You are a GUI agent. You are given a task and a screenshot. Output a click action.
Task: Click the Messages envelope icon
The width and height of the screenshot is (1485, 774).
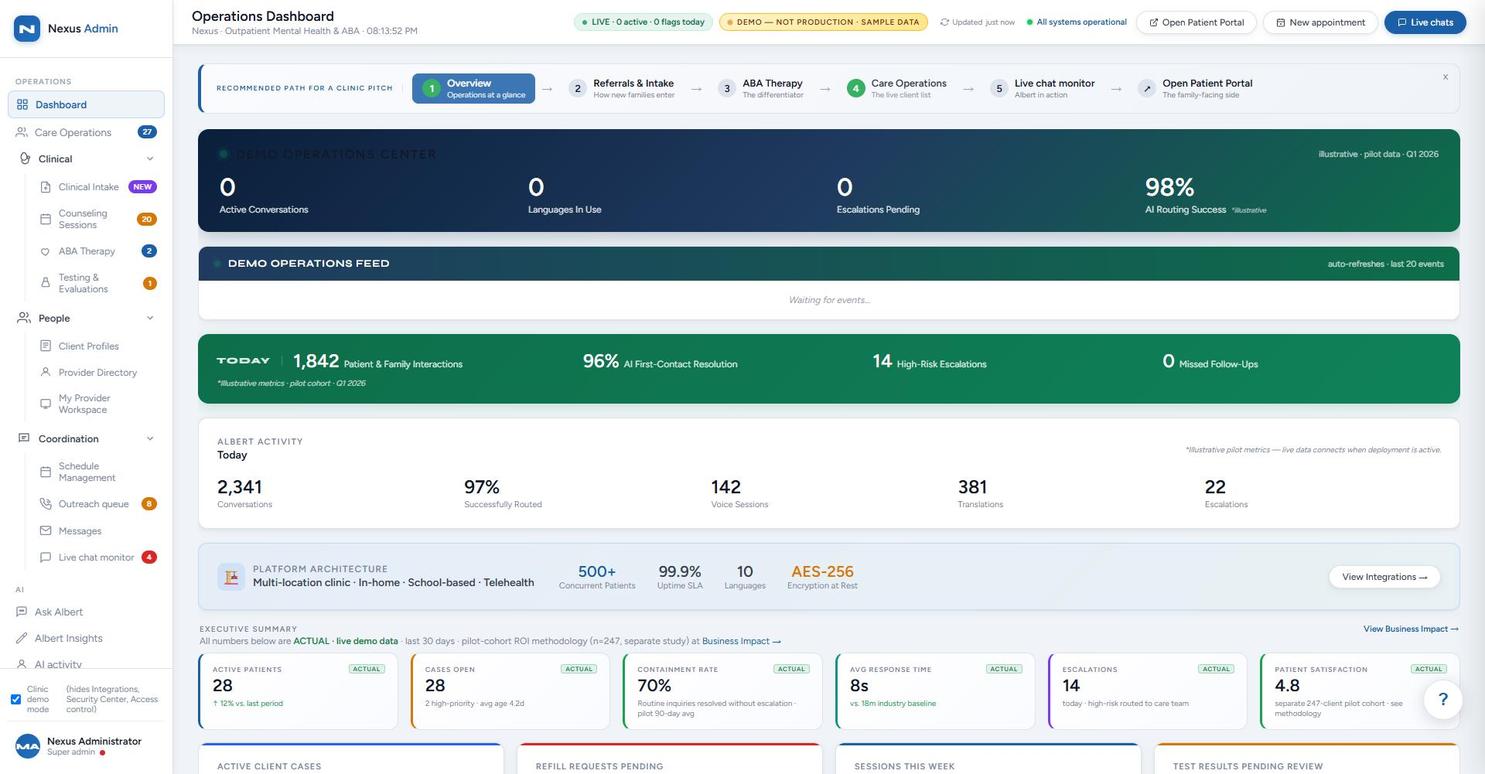45,531
